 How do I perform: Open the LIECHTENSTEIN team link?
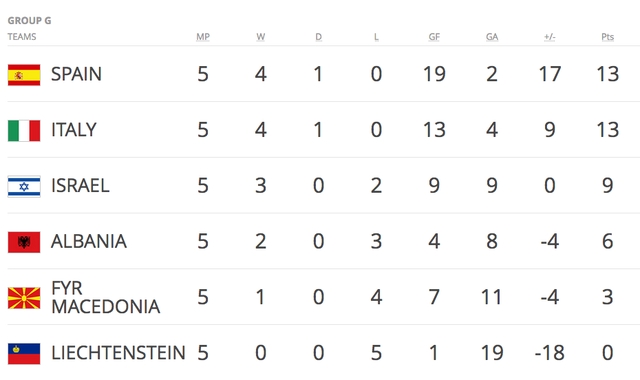pyautogui.click(x=118, y=353)
